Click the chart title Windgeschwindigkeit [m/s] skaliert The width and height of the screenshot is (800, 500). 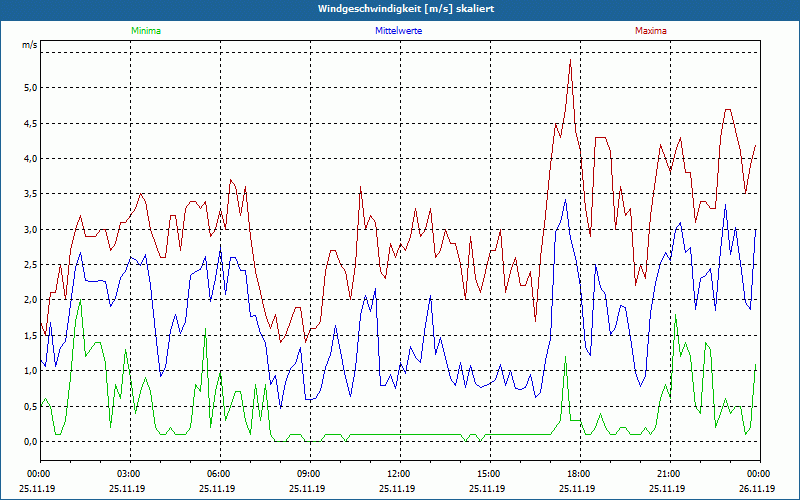(406, 9)
